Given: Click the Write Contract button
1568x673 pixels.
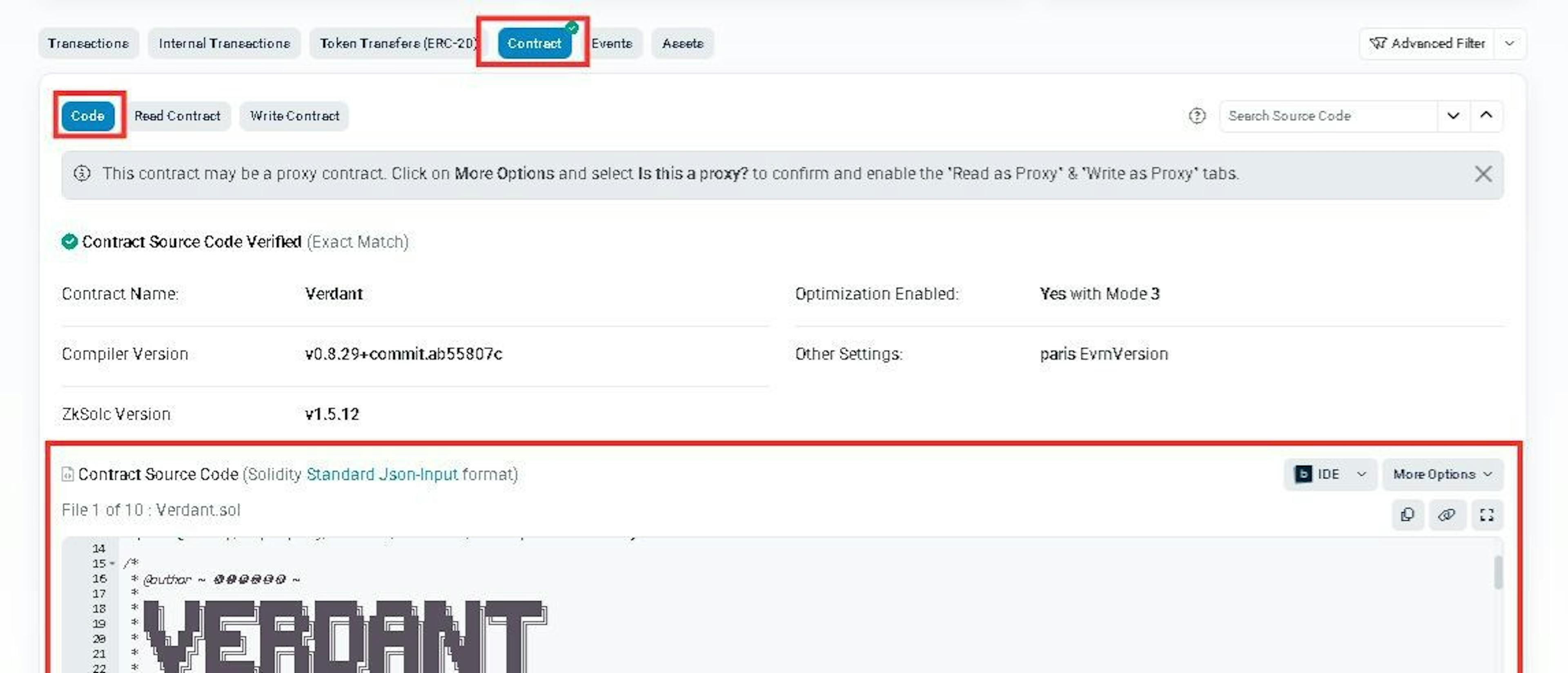Looking at the screenshot, I should (x=294, y=115).
